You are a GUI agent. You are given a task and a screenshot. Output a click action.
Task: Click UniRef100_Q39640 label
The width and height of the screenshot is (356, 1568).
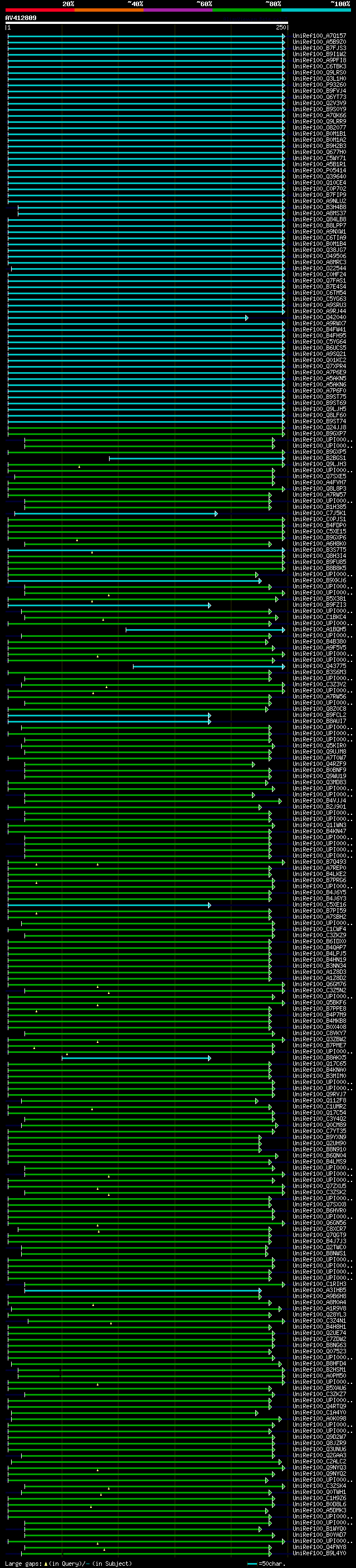point(319,176)
